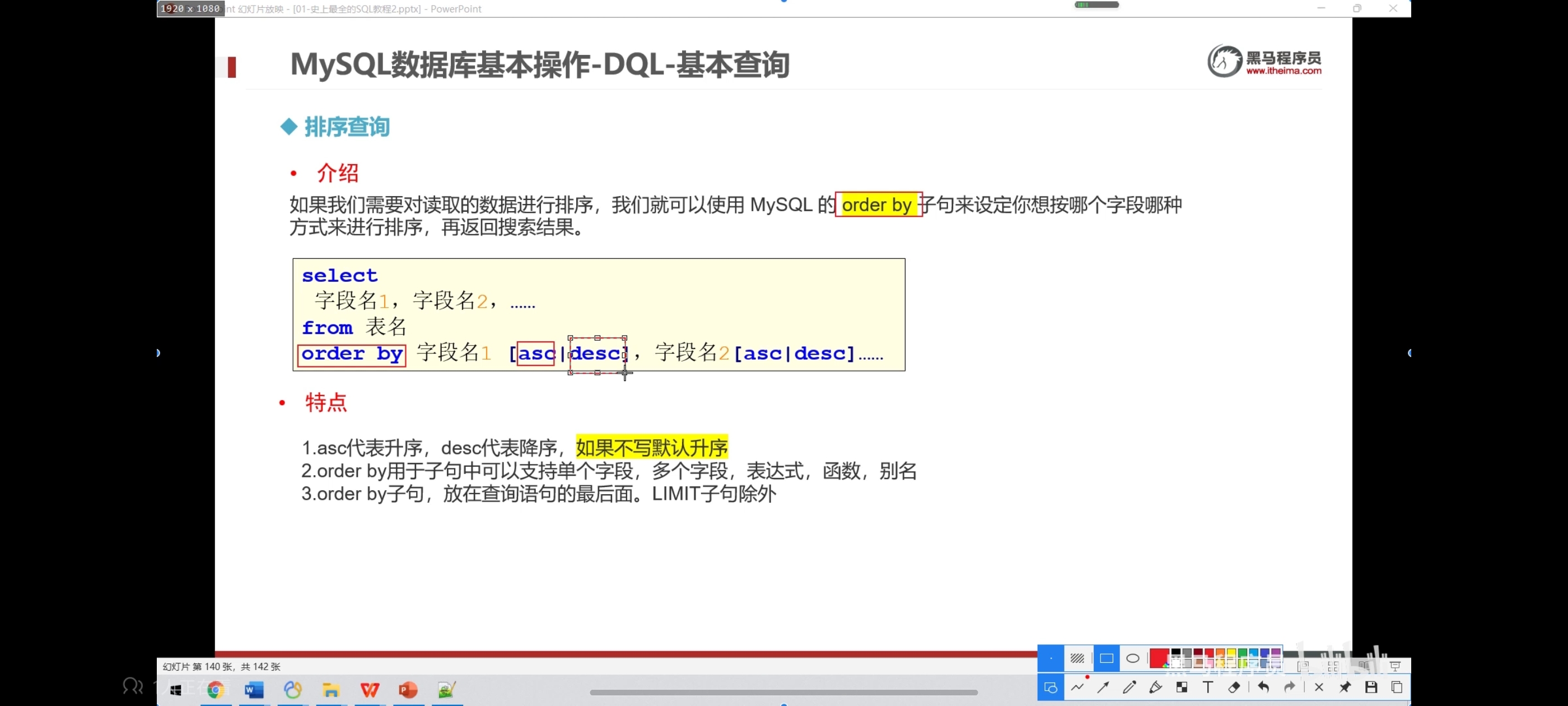Pin the screenshot to screen

[1345, 687]
